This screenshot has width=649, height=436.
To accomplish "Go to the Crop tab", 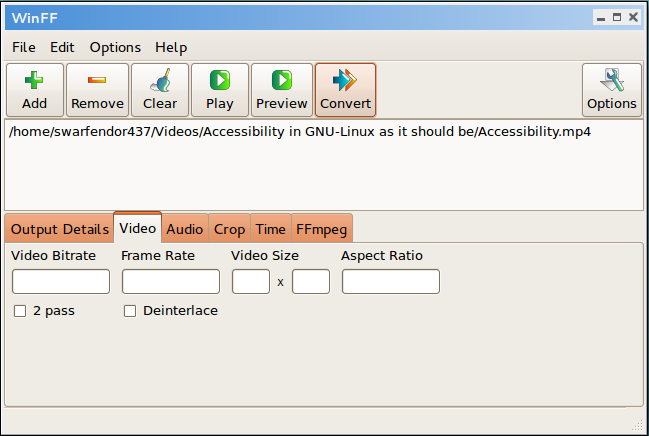I will [x=229, y=229].
